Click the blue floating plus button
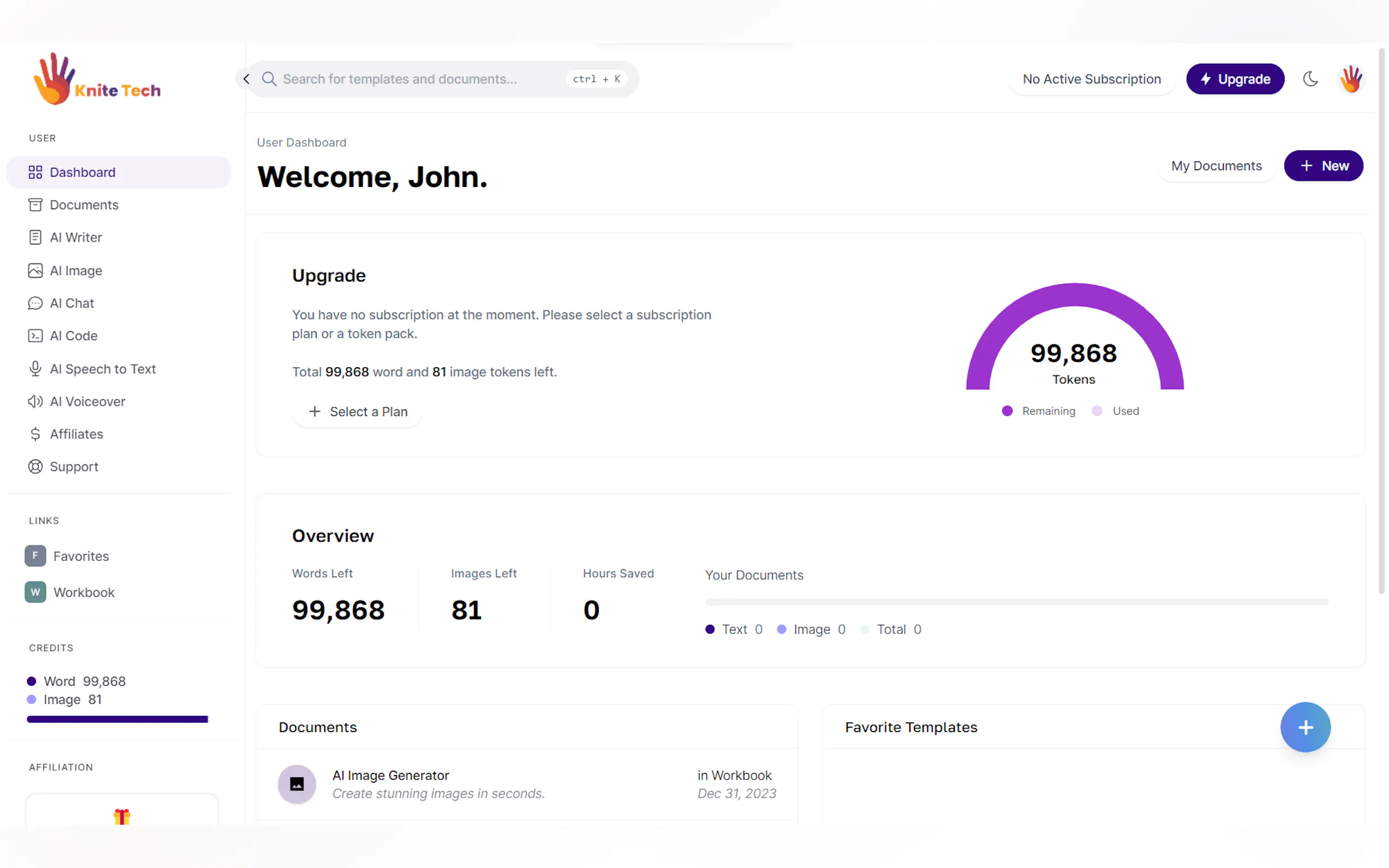Viewport: 1389px width, 868px height. pos(1305,727)
